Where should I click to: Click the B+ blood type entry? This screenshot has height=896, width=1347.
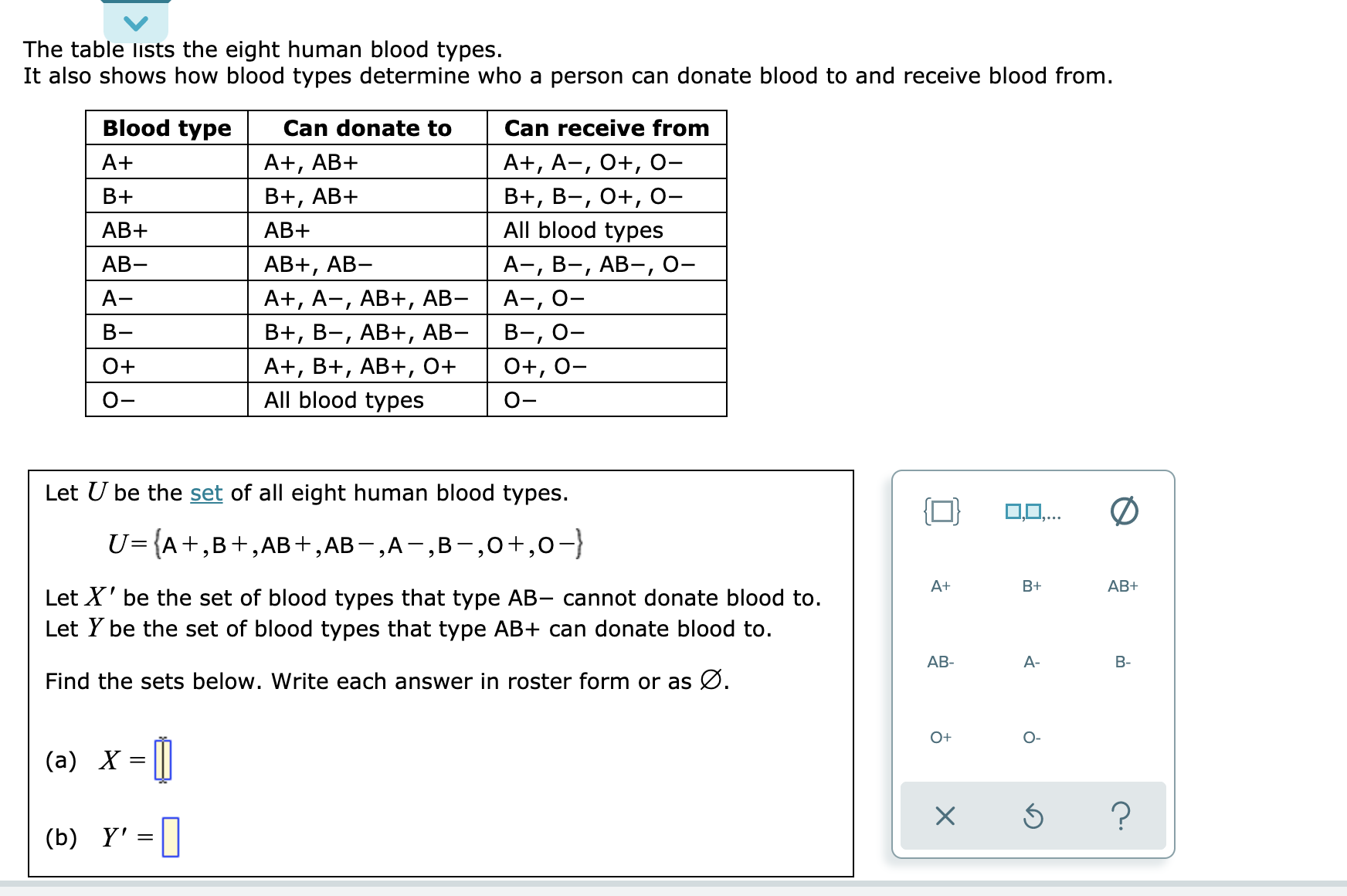(1031, 585)
